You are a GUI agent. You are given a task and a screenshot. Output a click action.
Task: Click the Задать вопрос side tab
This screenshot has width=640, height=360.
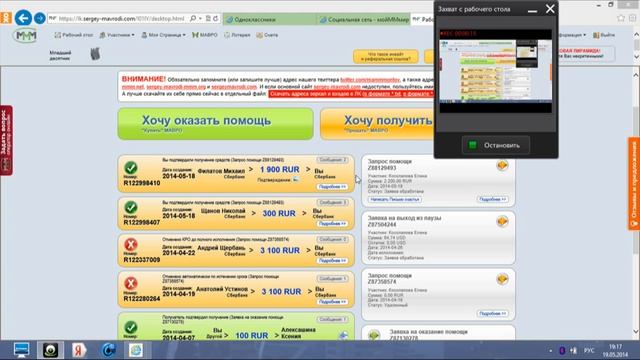click(x=6, y=140)
